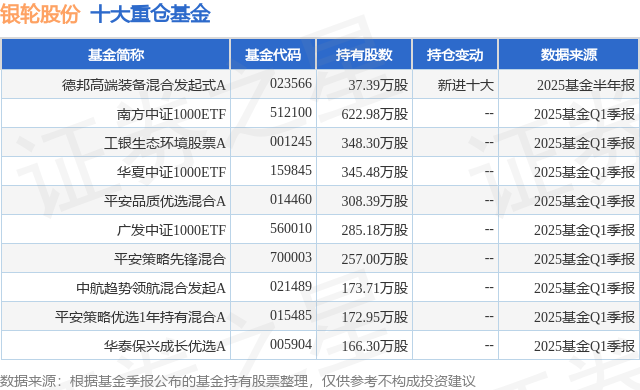Select the 数据来源 column header
This screenshot has height=390, width=640.
pos(569,55)
